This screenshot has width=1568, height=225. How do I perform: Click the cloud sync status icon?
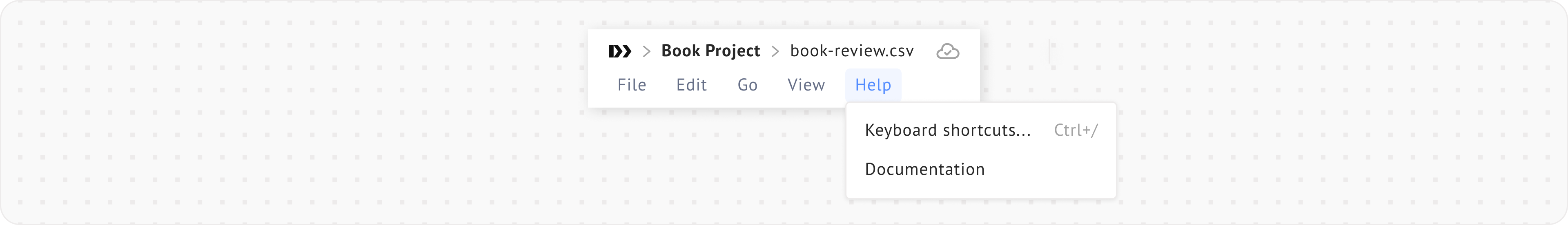pos(947,52)
